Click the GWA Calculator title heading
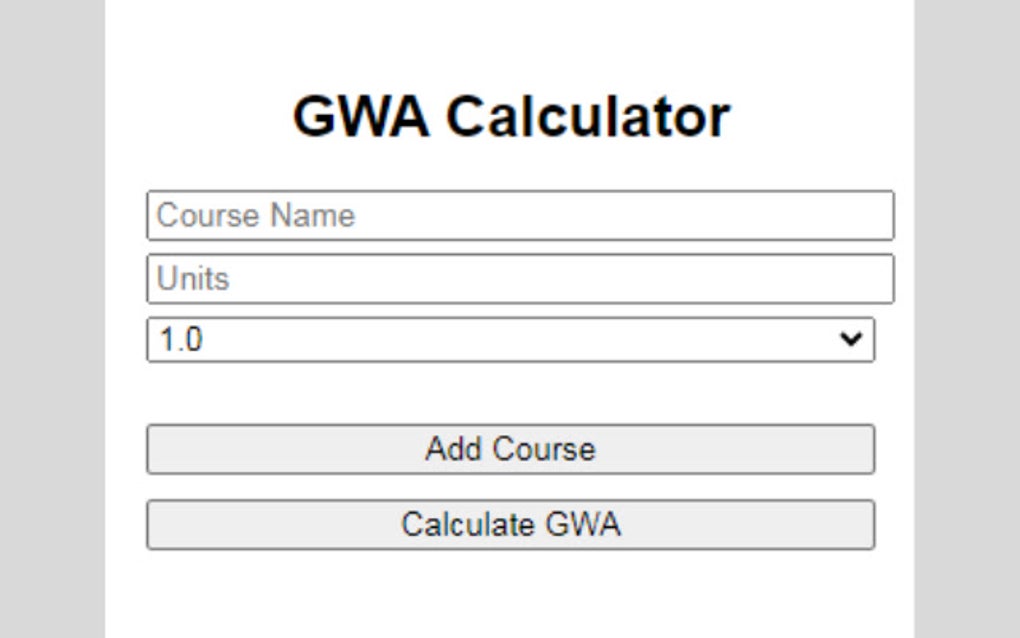 (510, 113)
